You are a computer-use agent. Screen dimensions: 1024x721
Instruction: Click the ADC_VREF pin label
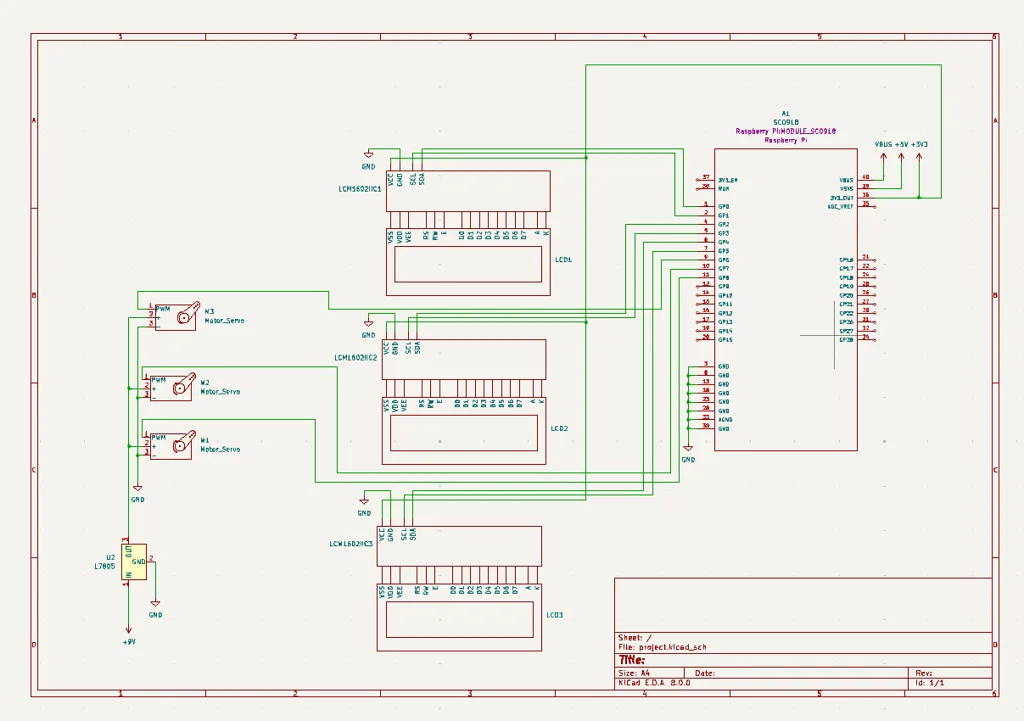click(840, 206)
